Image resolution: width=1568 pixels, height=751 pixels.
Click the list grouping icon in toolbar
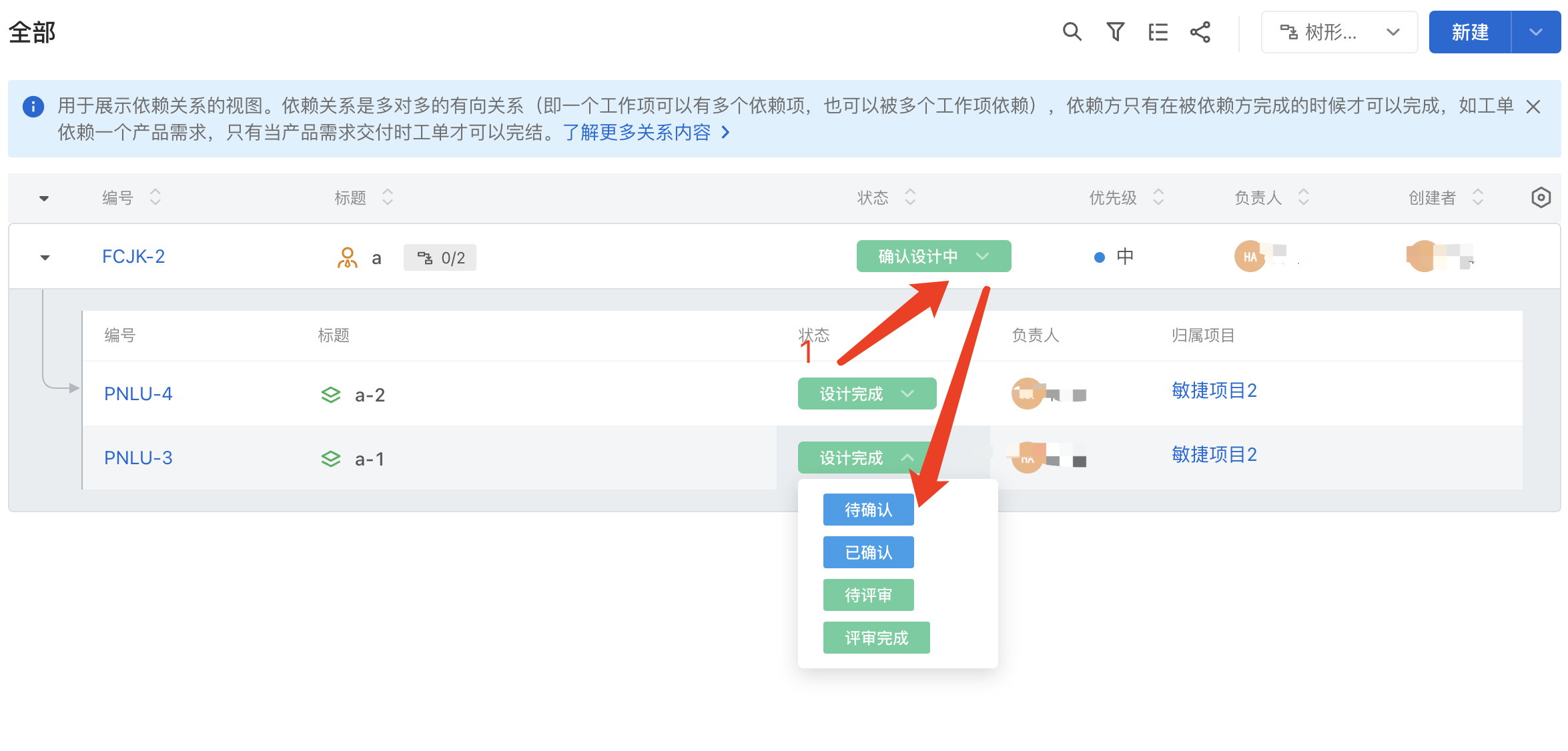coord(1158,32)
